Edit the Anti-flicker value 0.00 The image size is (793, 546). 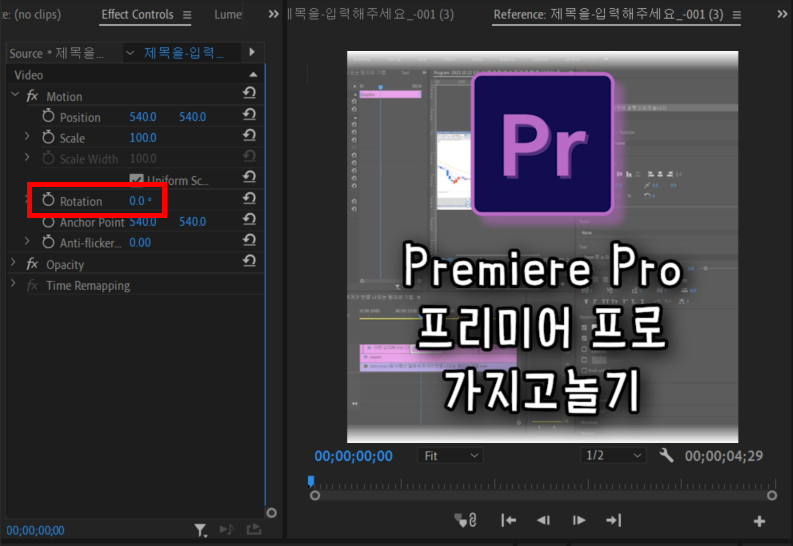pyautogui.click(x=140, y=243)
